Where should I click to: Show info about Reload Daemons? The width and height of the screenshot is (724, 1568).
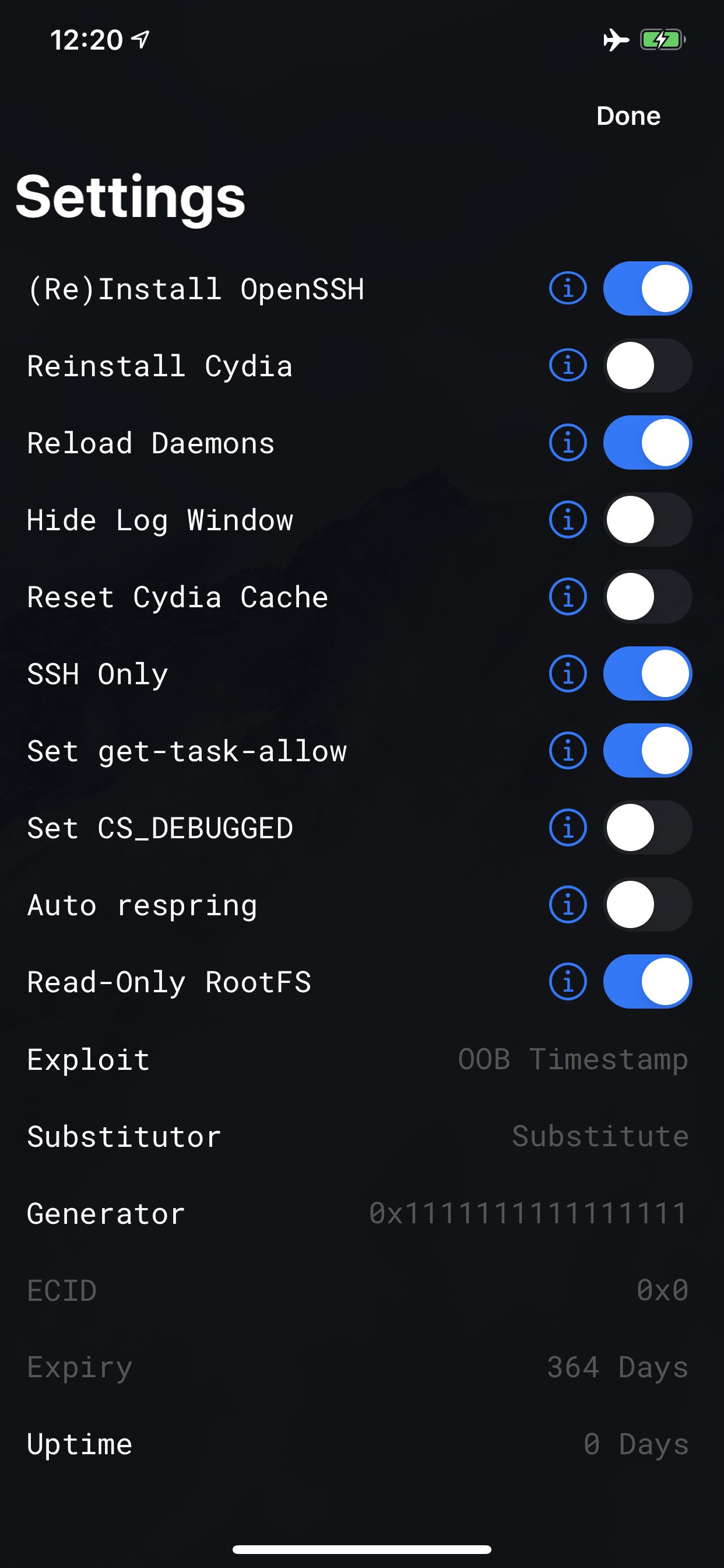[x=568, y=443]
